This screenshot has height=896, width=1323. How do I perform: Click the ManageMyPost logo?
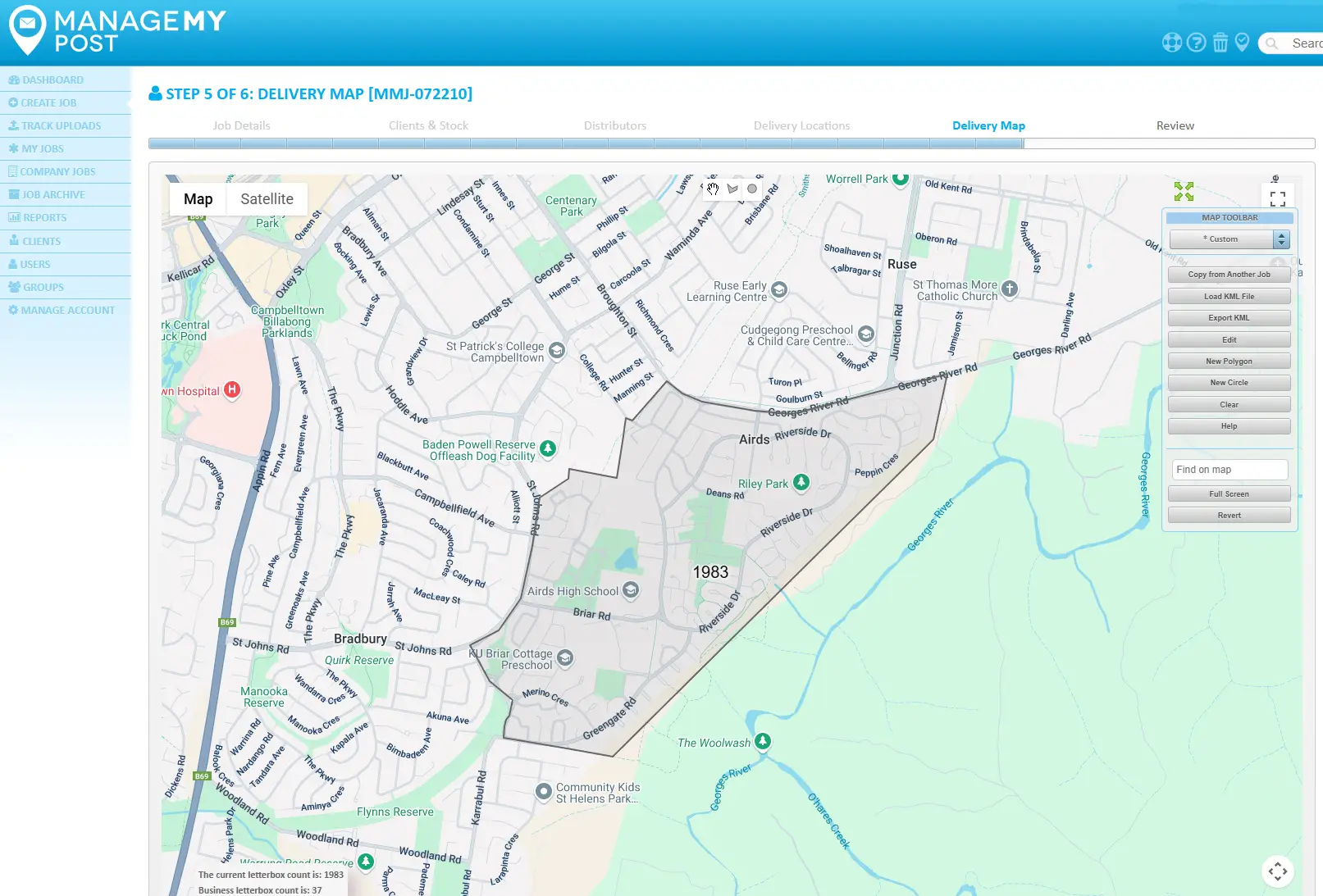pos(117,31)
